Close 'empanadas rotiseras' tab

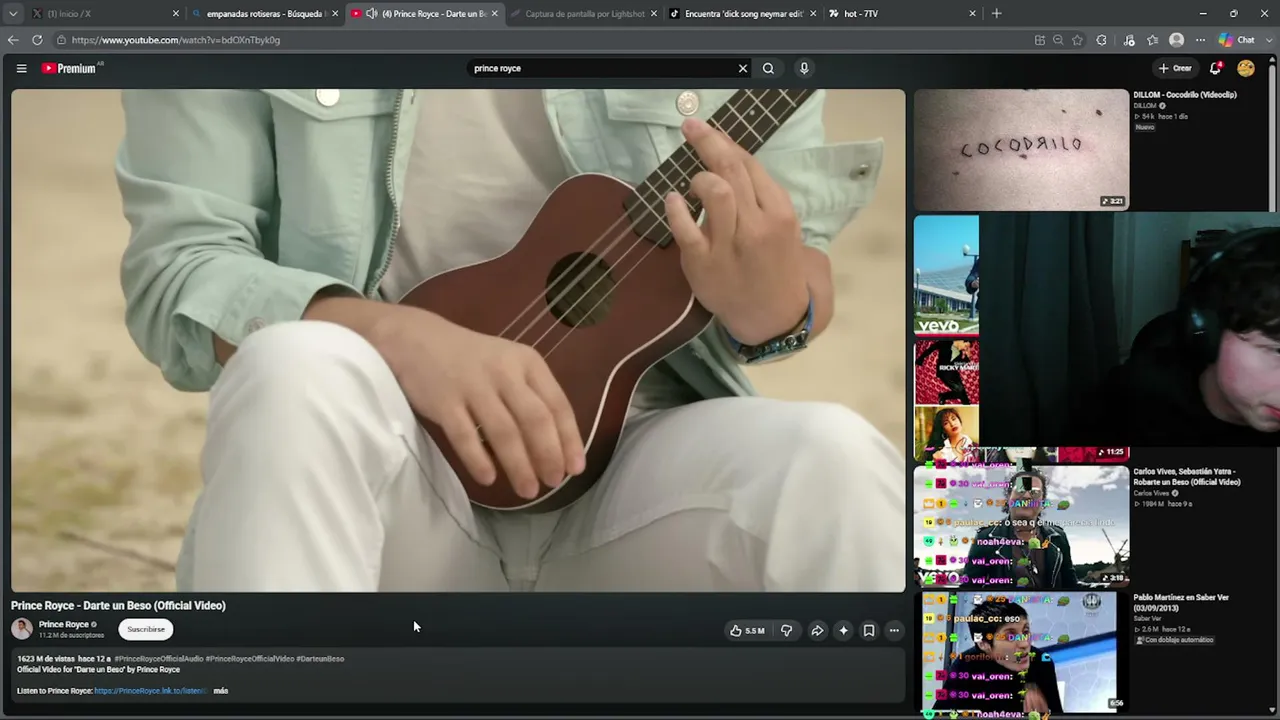coord(335,14)
